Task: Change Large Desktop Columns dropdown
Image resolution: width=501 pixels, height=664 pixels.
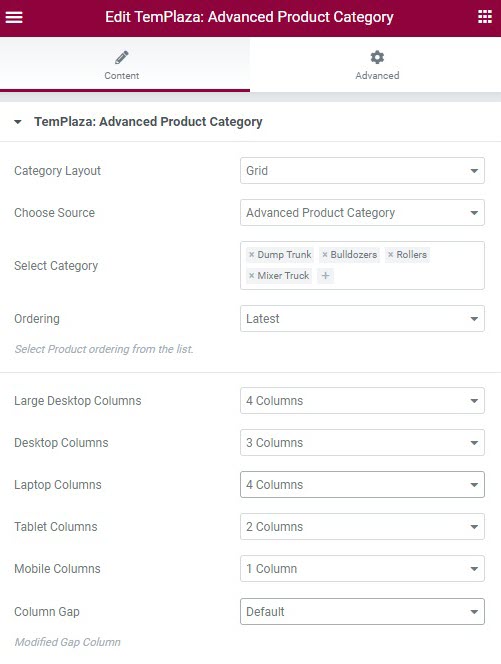Action: [x=362, y=401]
